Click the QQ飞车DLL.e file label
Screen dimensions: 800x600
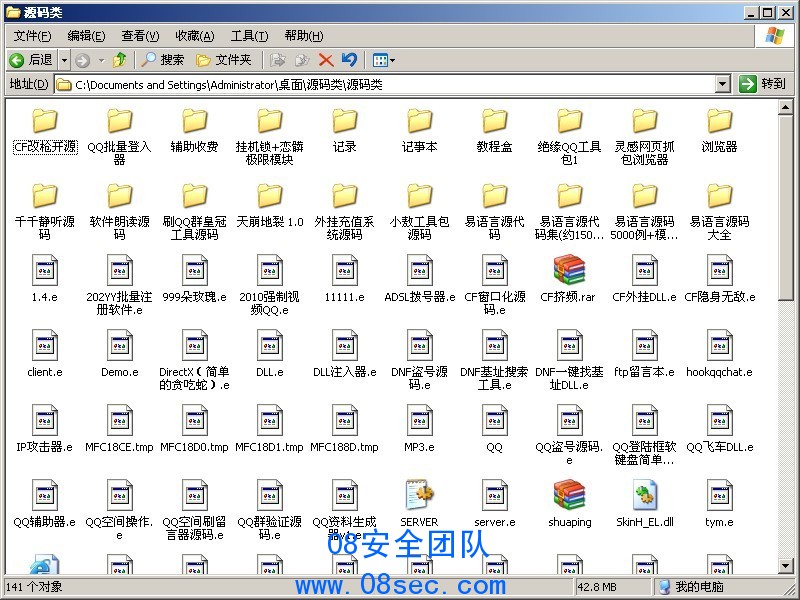(719, 447)
